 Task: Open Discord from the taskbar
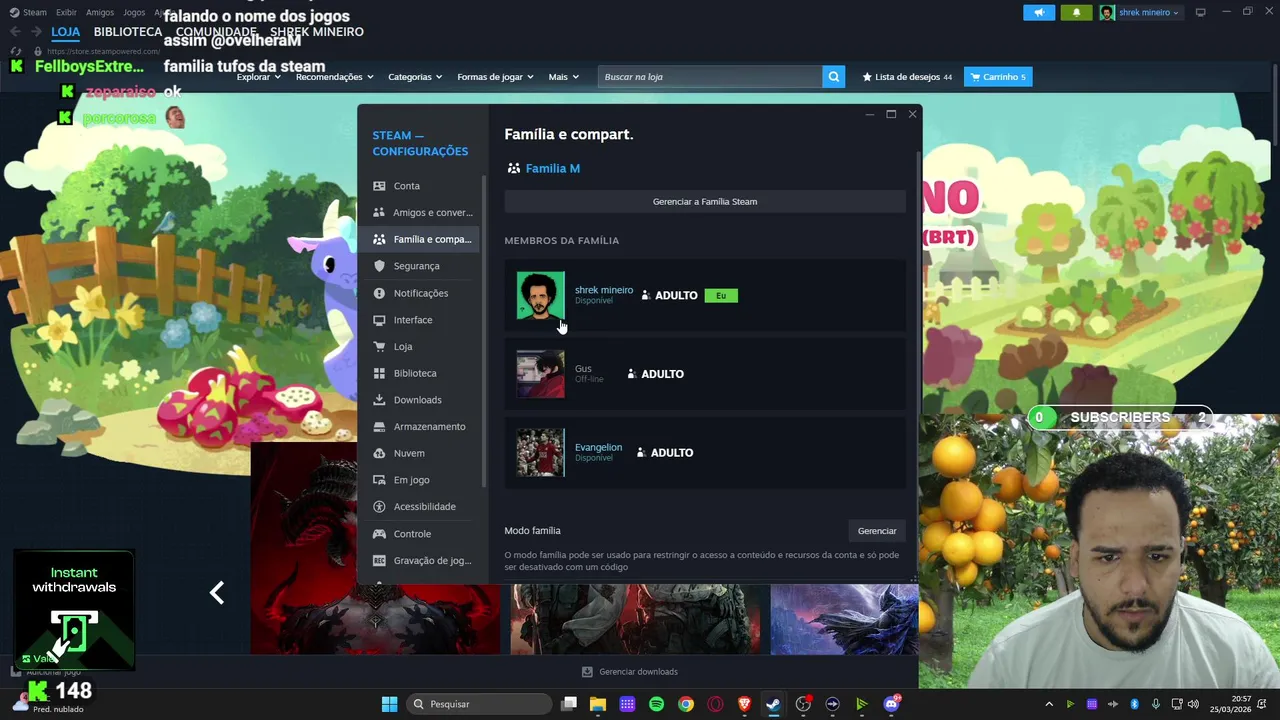[x=891, y=704]
